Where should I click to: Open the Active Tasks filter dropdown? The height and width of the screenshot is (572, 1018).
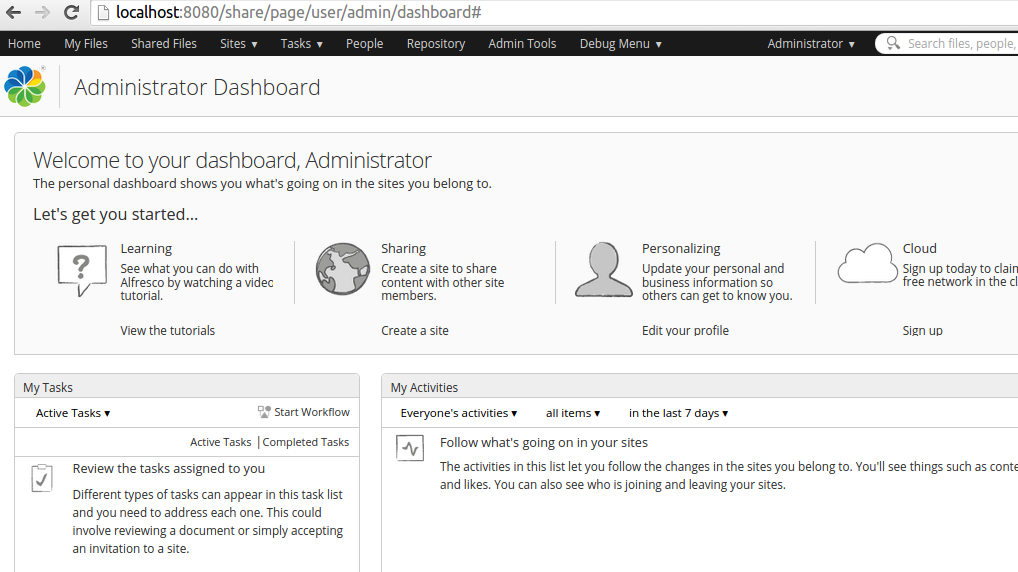coord(73,413)
